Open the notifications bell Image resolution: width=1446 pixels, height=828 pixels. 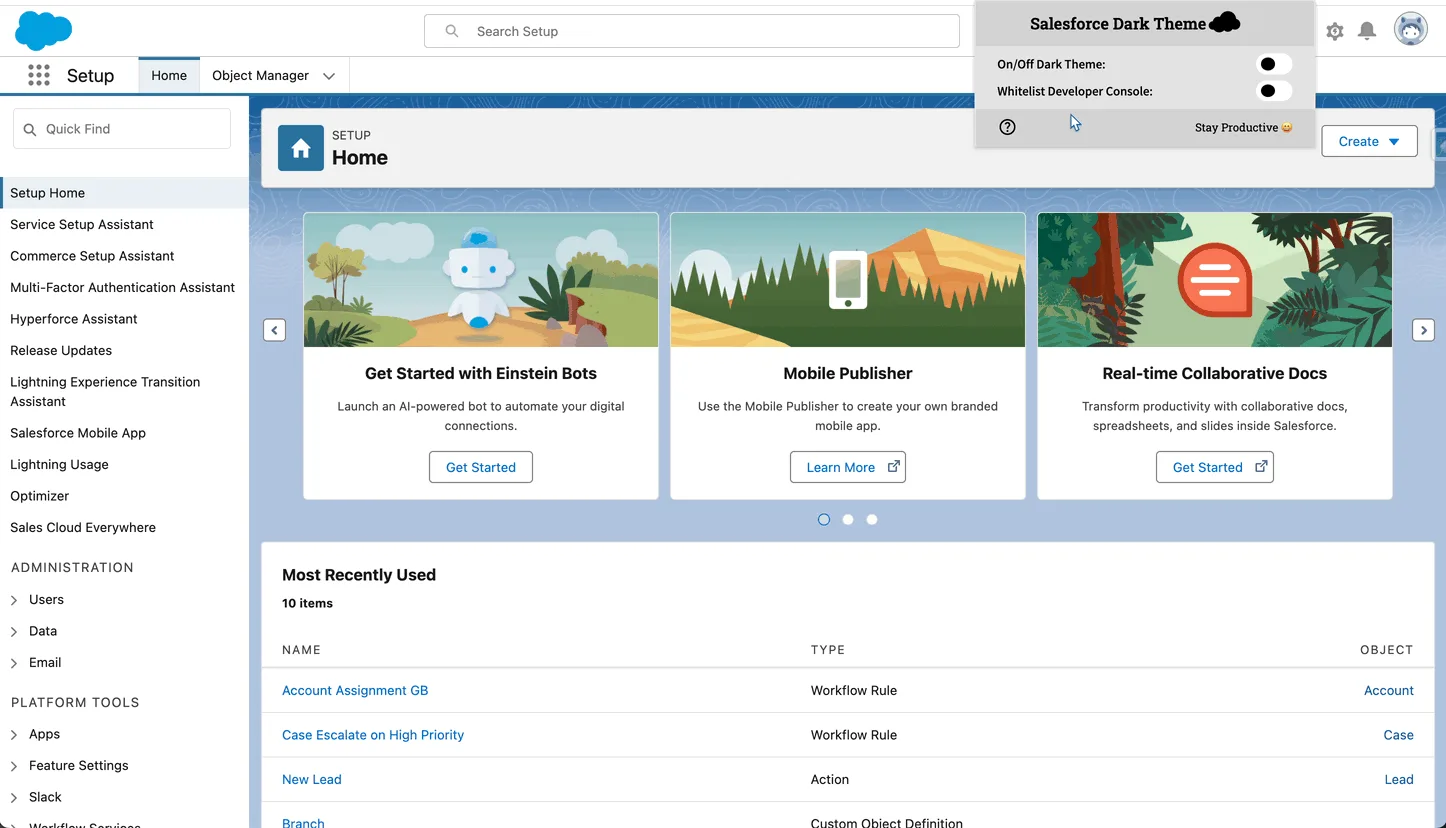coord(1367,31)
